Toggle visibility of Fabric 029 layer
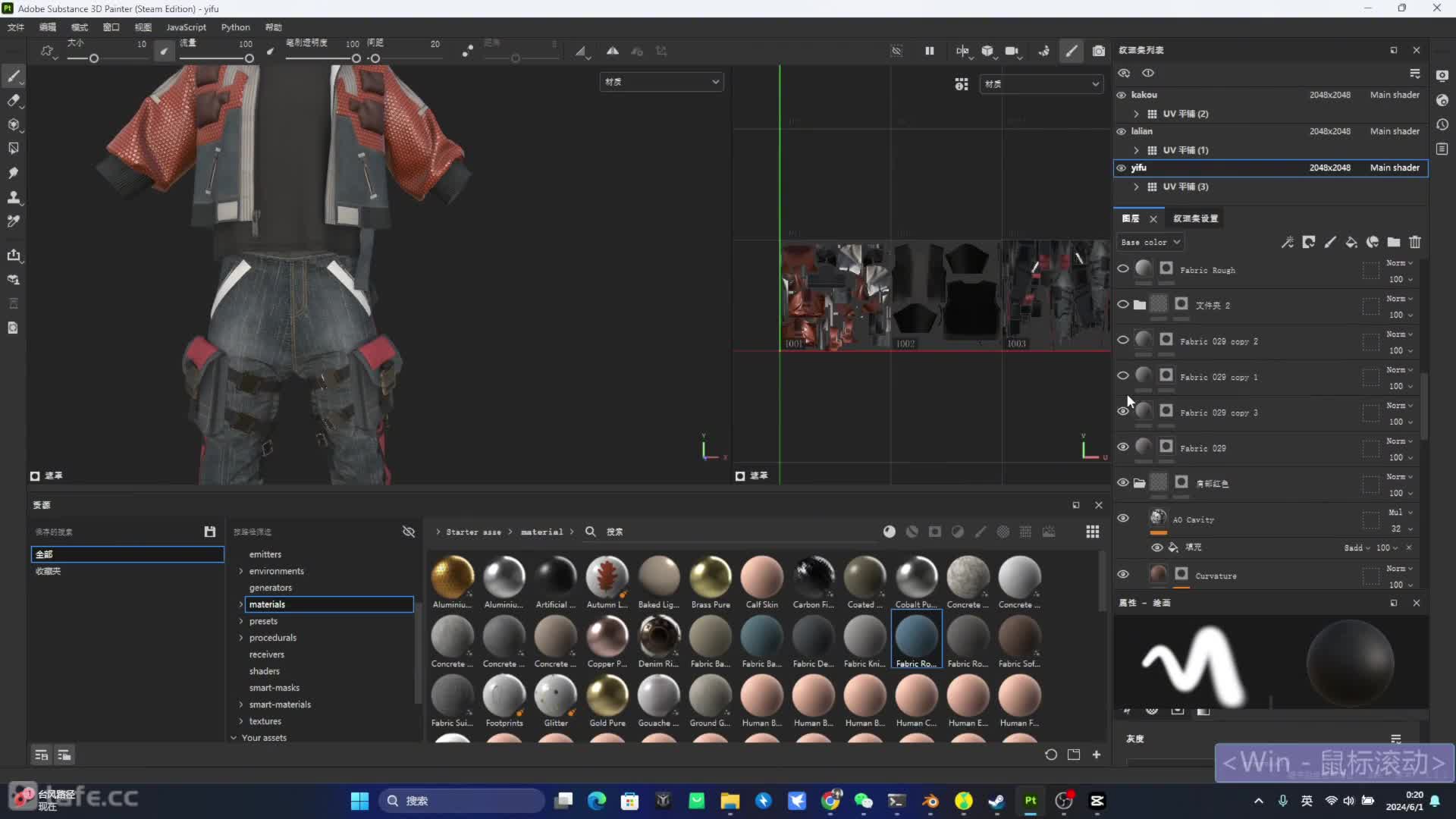This screenshot has width=1456, height=819. tap(1123, 447)
